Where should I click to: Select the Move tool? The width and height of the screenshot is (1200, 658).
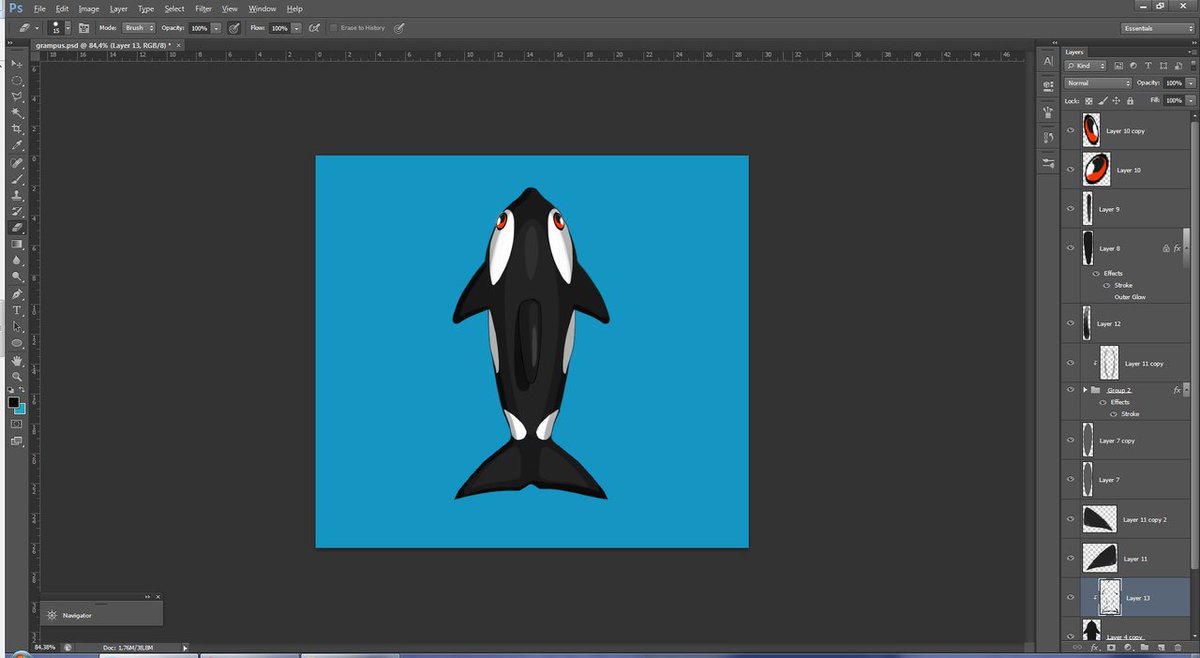pos(17,63)
